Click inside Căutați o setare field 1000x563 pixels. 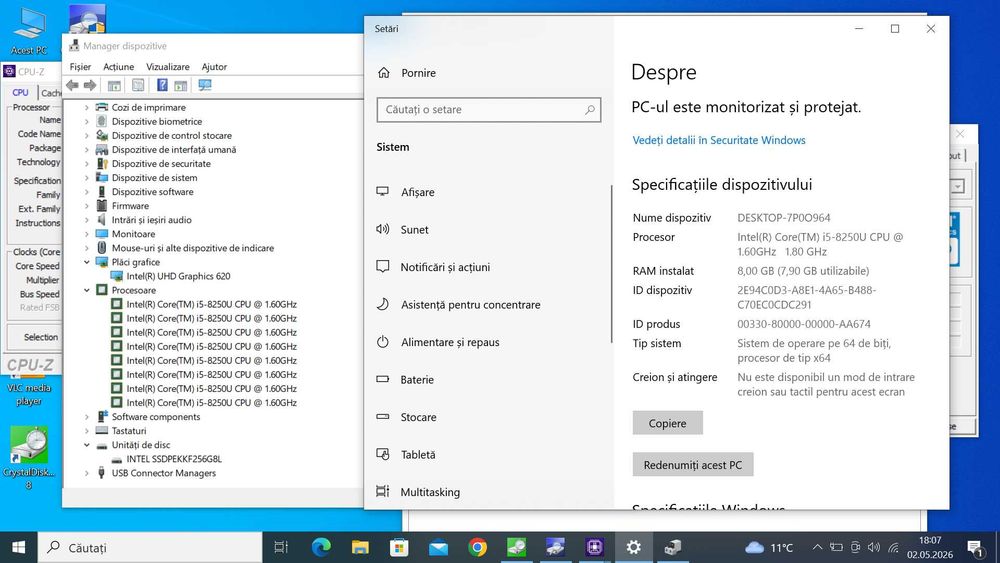pos(489,110)
